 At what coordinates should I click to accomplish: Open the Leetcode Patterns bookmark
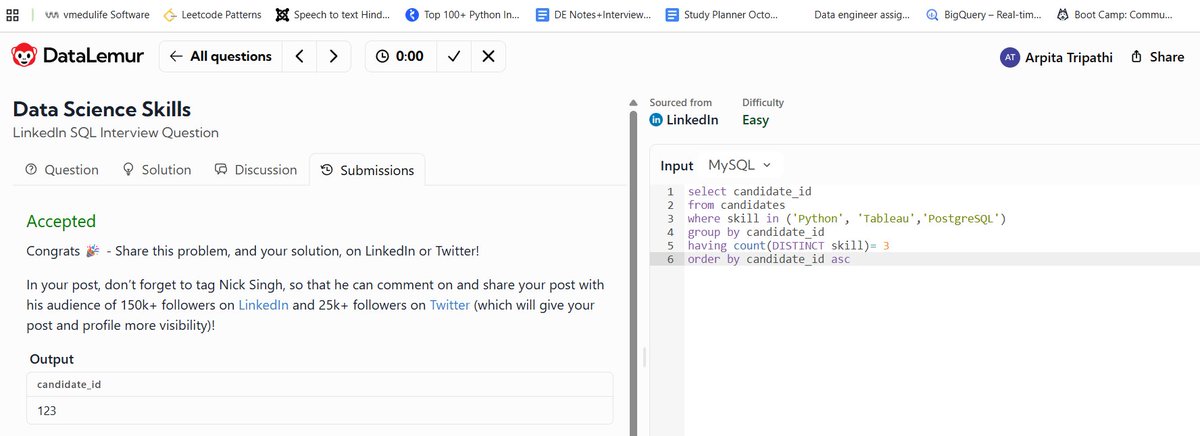coord(212,15)
